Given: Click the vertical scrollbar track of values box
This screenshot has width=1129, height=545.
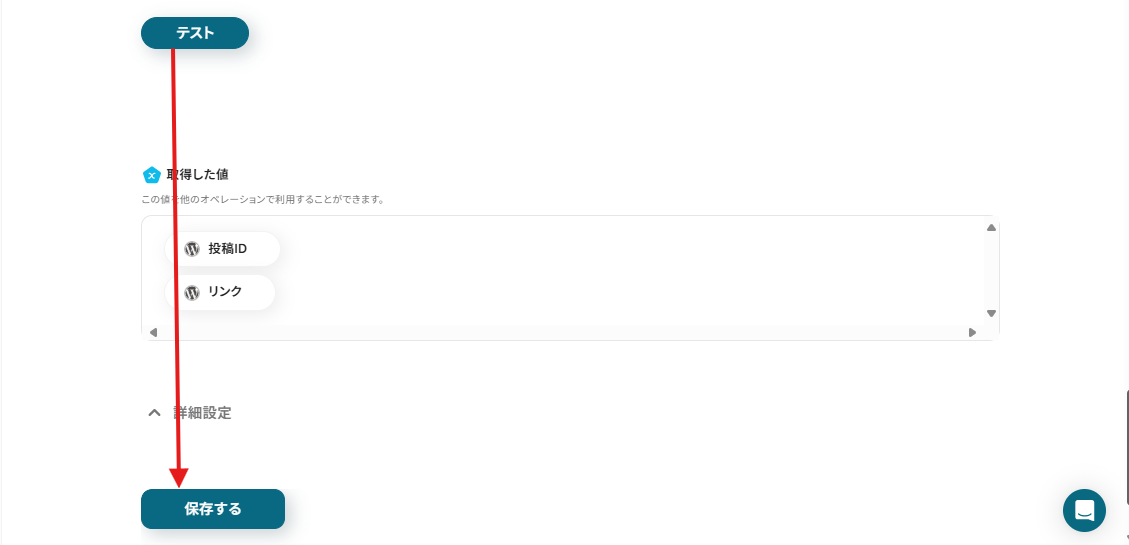Looking at the screenshot, I should 991,271.
